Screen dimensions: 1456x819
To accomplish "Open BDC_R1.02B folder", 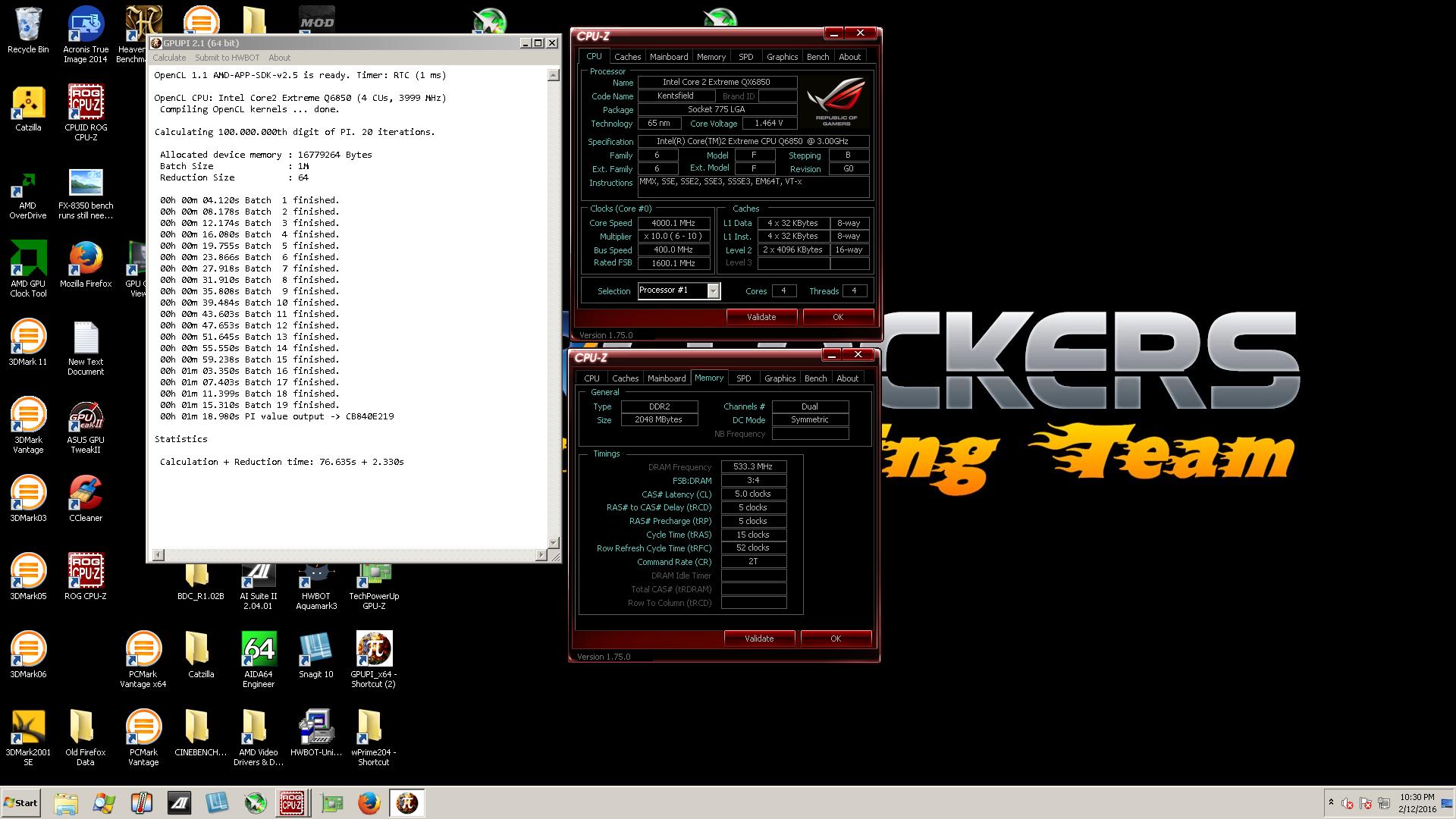I will [201, 582].
